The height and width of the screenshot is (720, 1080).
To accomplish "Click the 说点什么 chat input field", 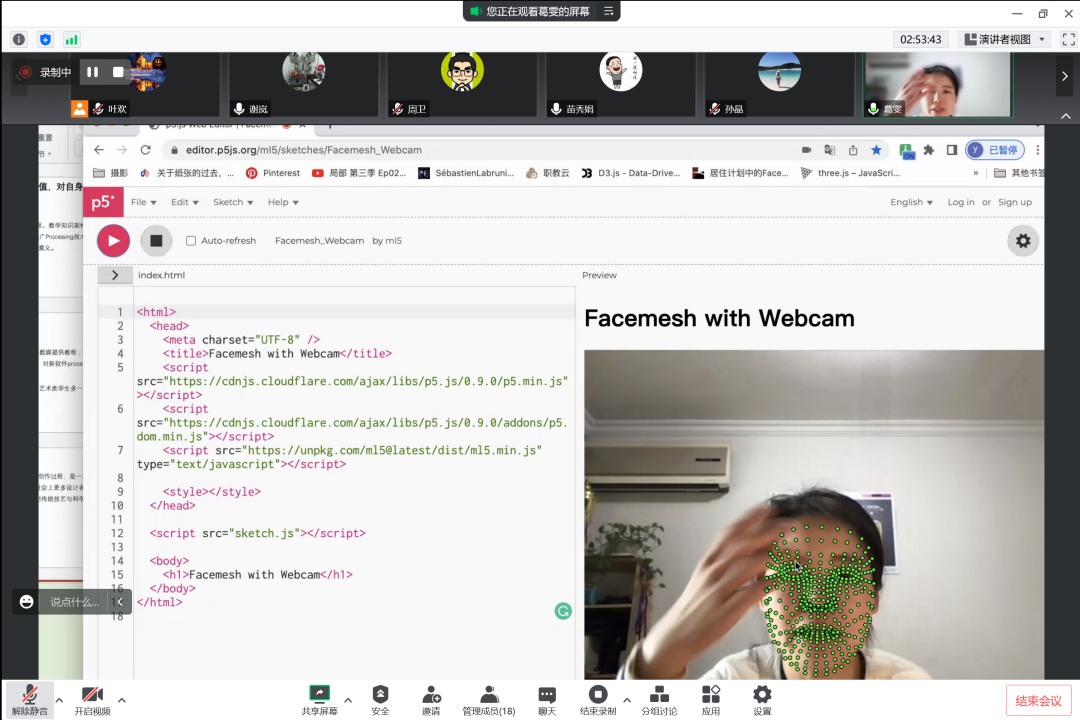I will click(x=75, y=602).
